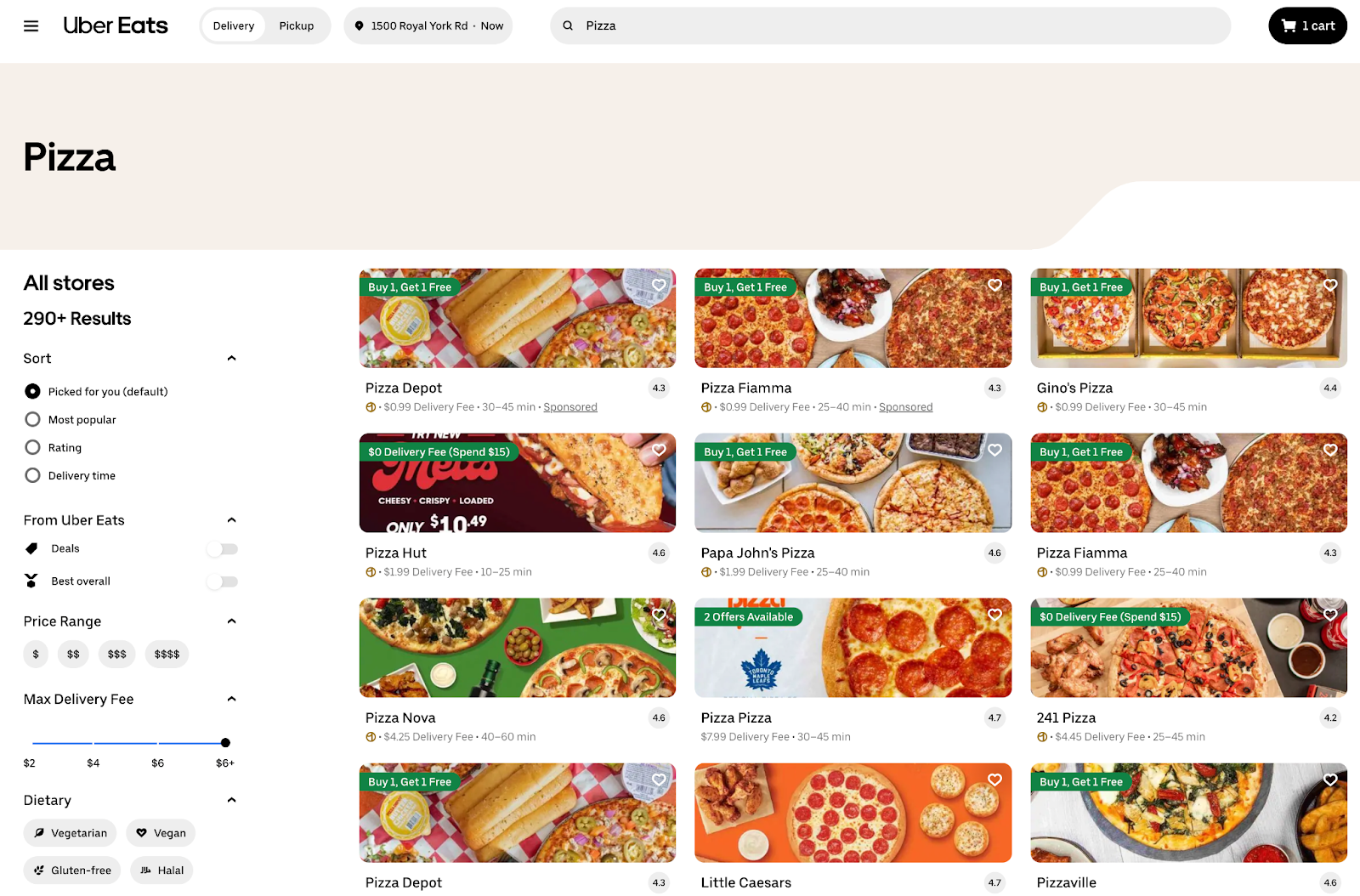Open the Papa John's Pizza store name

coord(757,553)
